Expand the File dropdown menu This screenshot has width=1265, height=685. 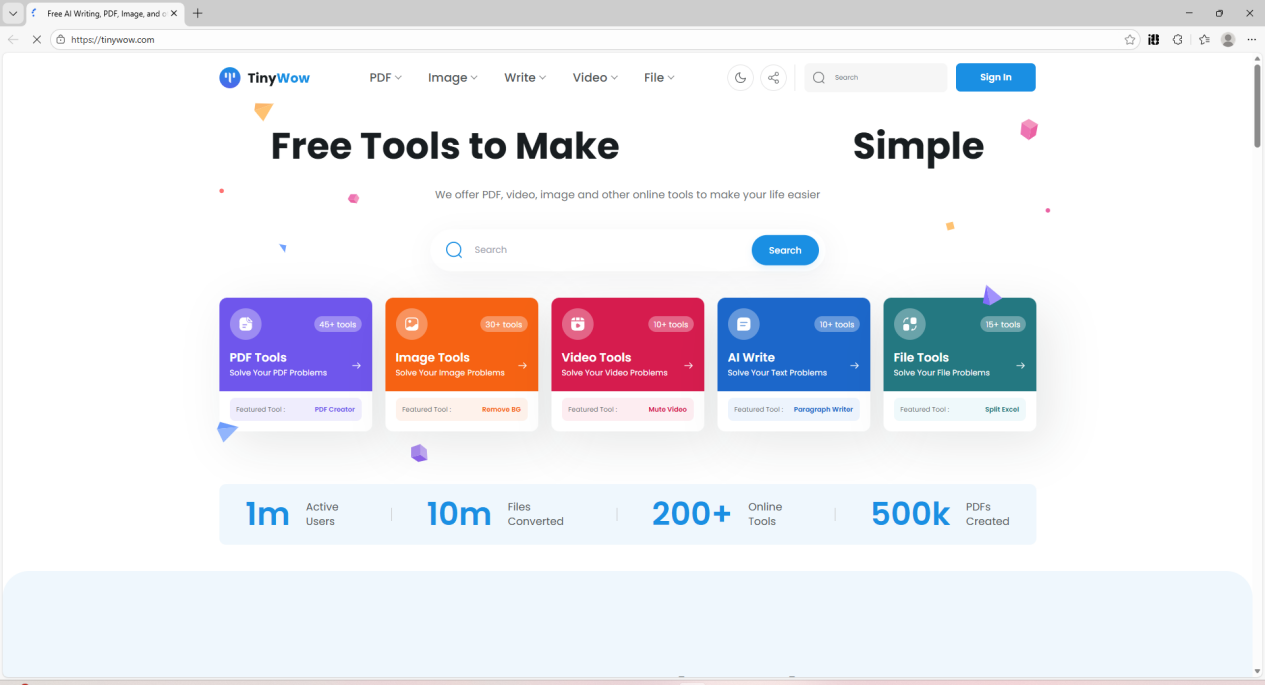coord(659,77)
